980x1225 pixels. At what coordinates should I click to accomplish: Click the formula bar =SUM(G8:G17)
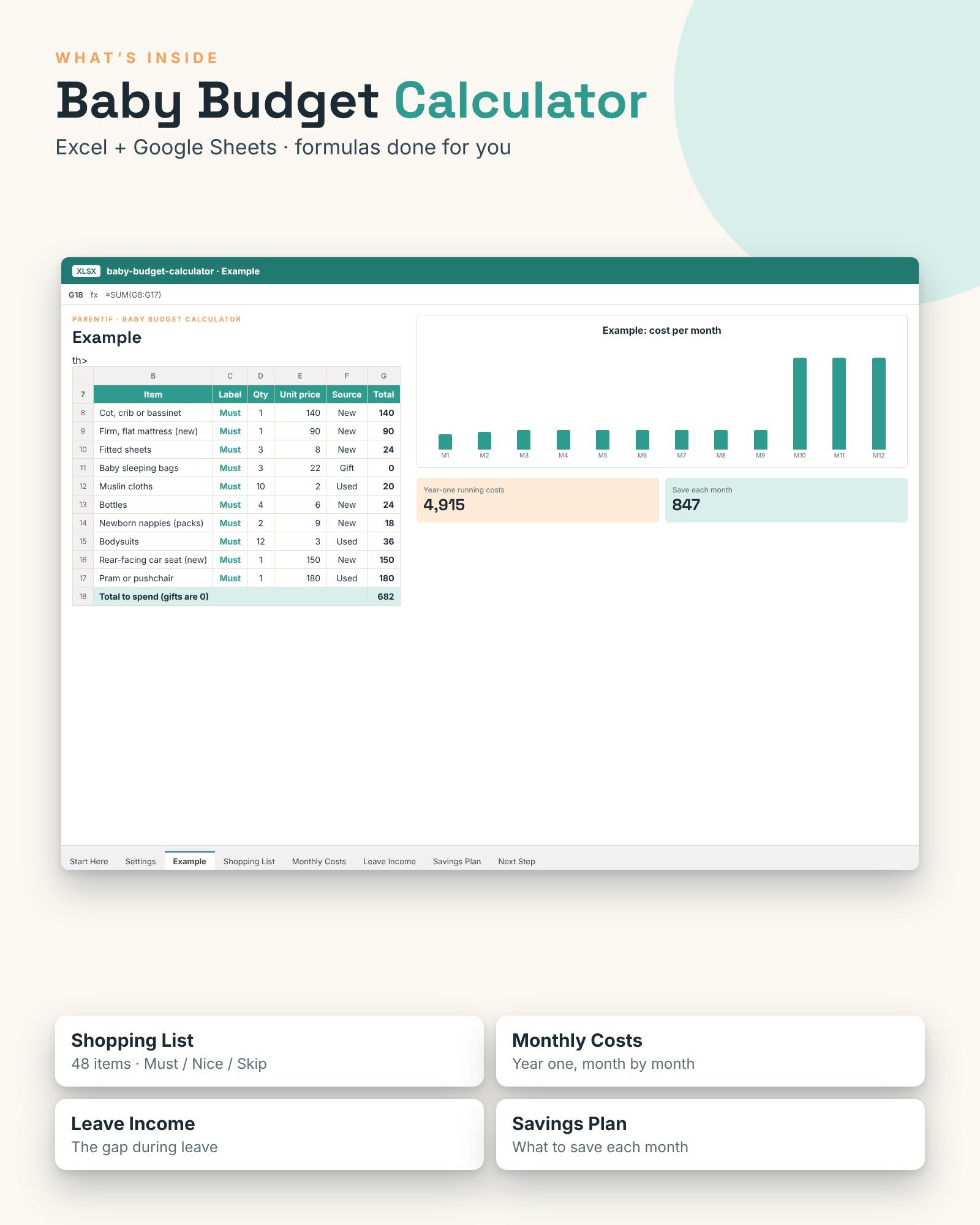click(x=133, y=295)
